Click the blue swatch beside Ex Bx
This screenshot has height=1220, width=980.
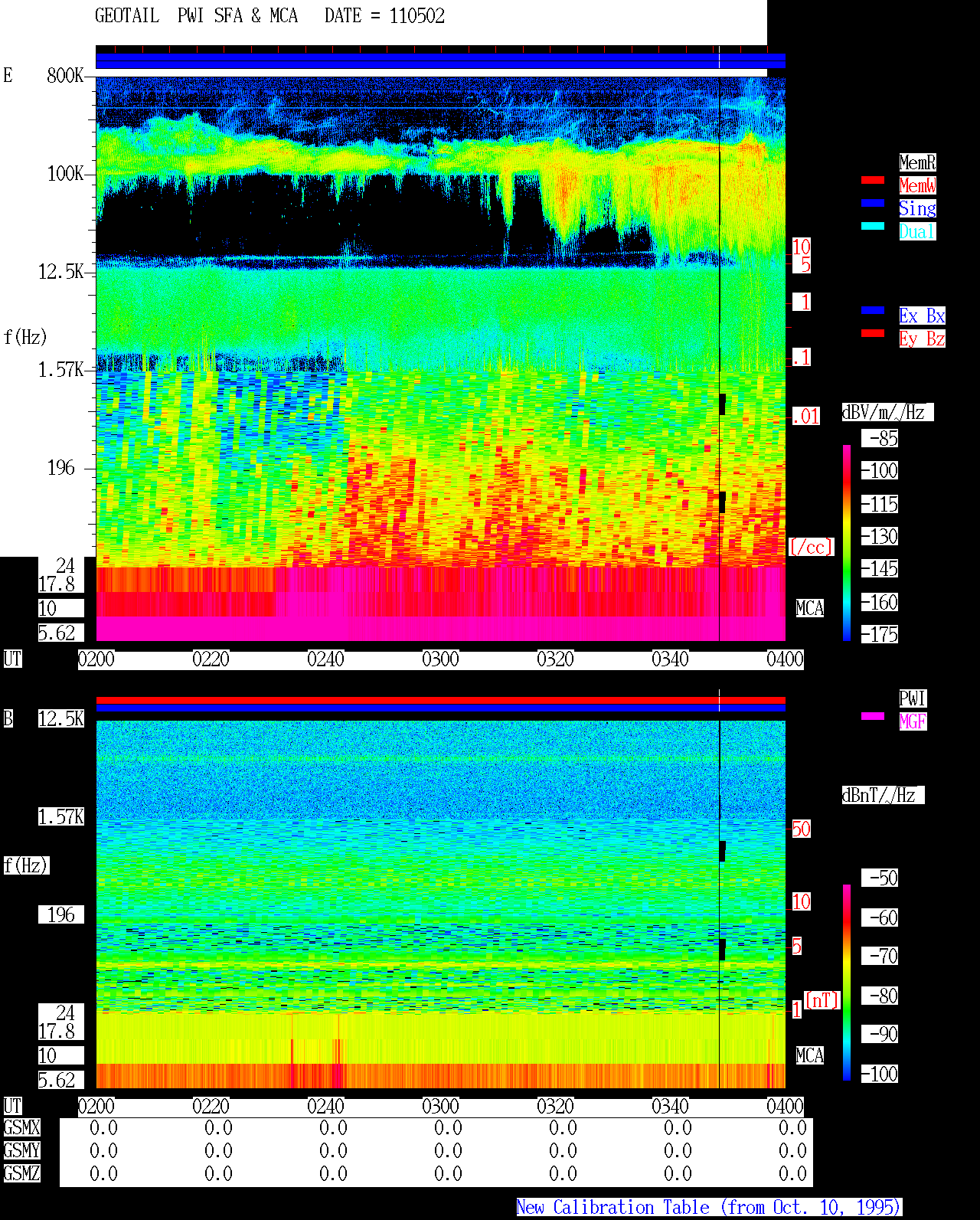click(x=873, y=310)
